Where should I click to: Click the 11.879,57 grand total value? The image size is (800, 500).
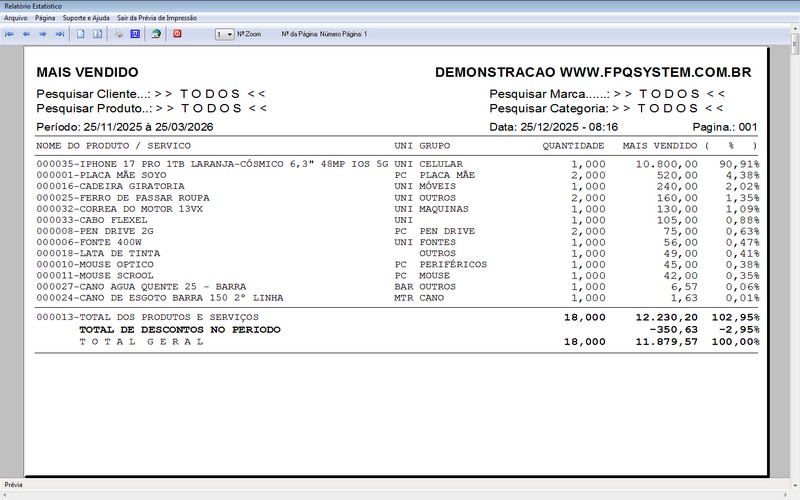click(666, 342)
